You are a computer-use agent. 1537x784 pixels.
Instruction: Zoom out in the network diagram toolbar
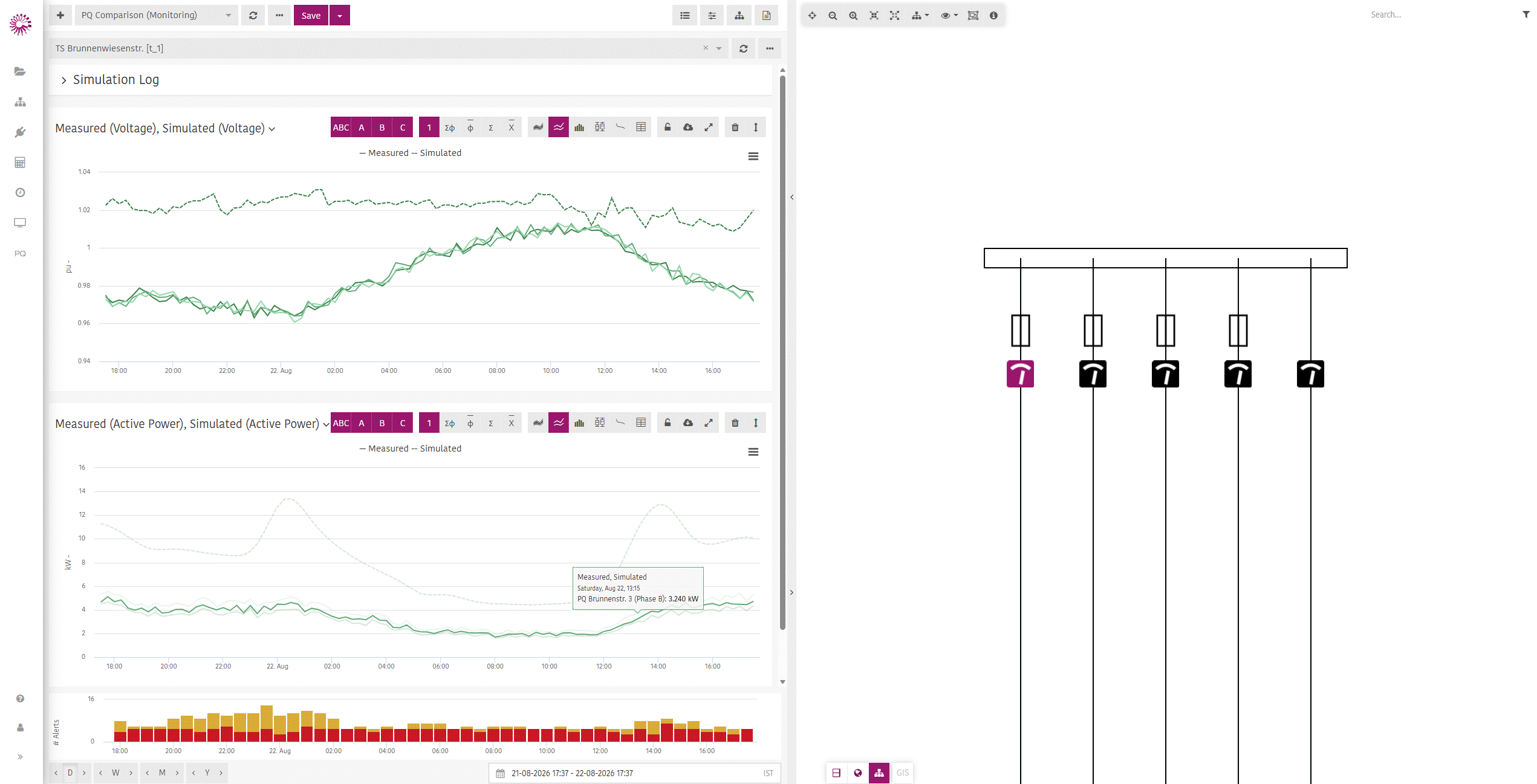pyautogui.click(x=833, y=16)
